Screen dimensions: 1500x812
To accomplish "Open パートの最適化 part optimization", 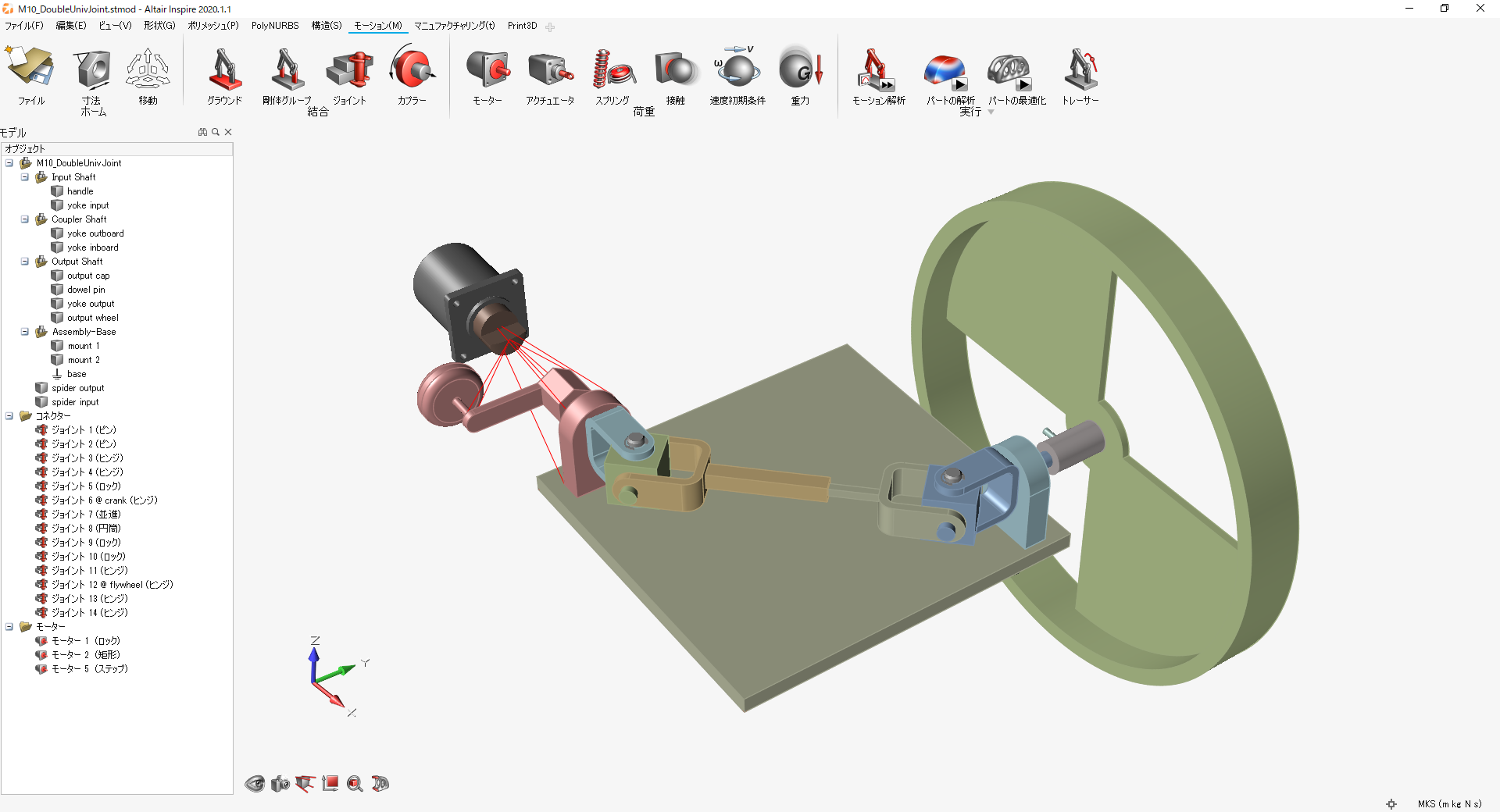I will point(1009,72).
